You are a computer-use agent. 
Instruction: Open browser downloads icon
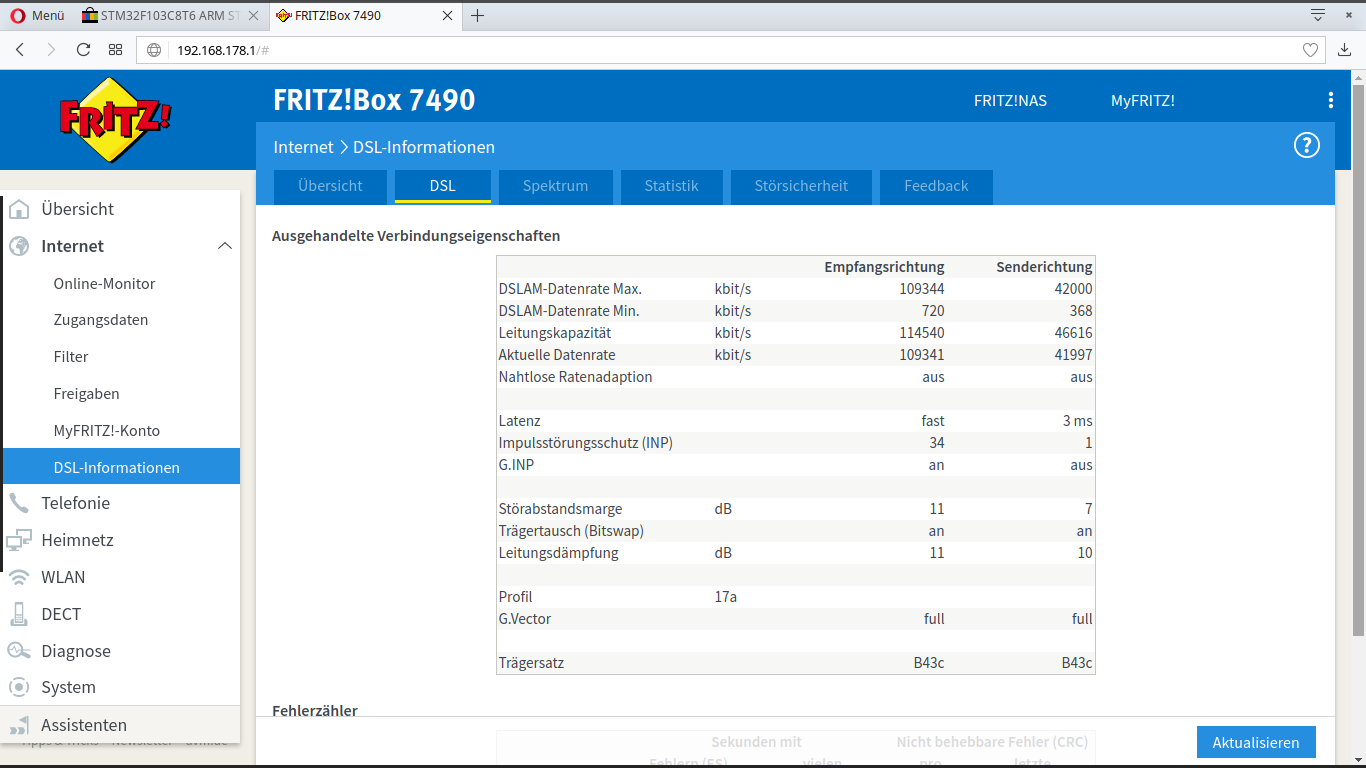1344,50
